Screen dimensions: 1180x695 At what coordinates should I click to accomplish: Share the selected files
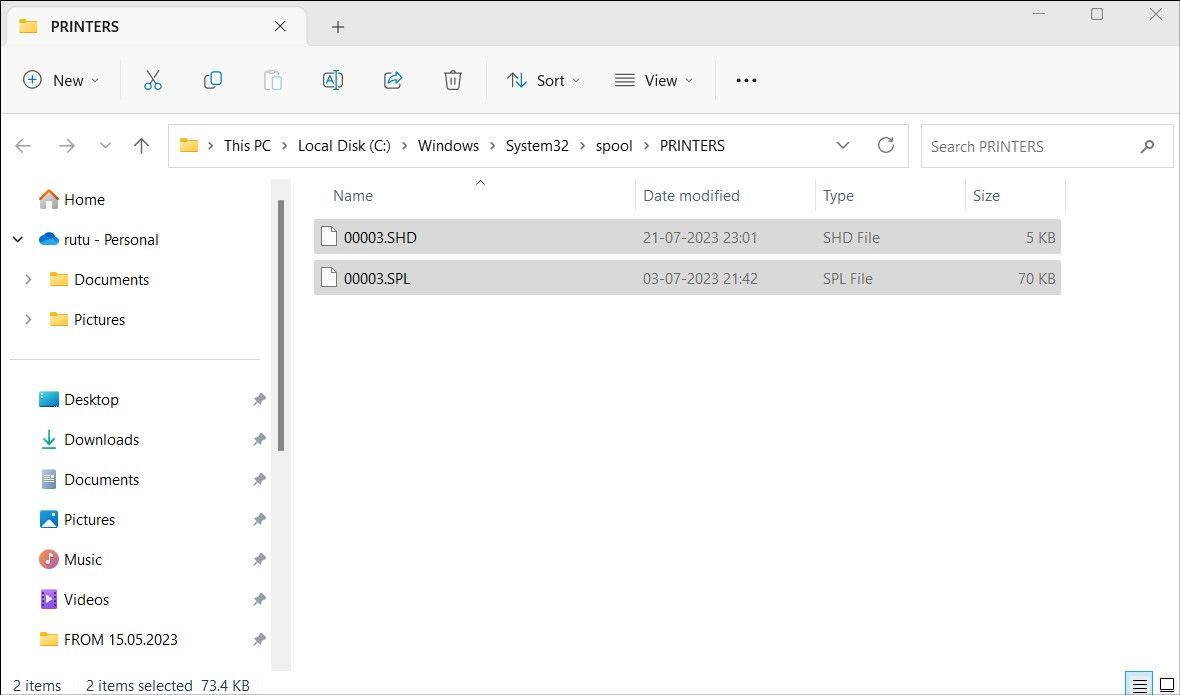pyautogui.click(x=392, y=80)
